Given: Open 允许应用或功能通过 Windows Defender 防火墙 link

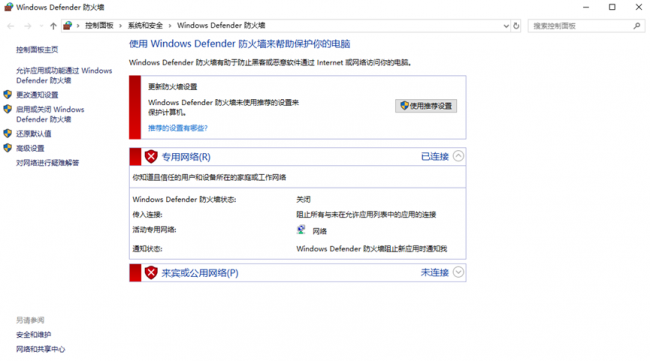Looking at the screenshot, I should [x=64, y=75].
